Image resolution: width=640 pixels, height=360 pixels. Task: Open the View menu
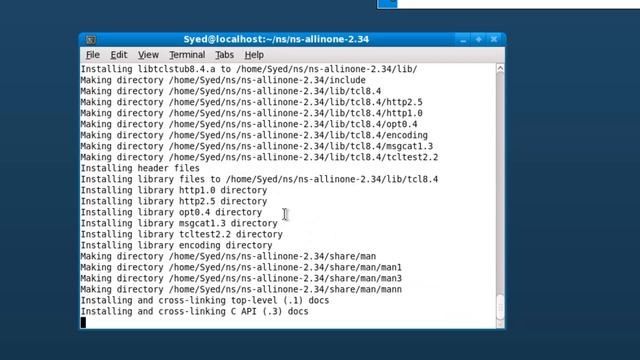click(148, 55)
